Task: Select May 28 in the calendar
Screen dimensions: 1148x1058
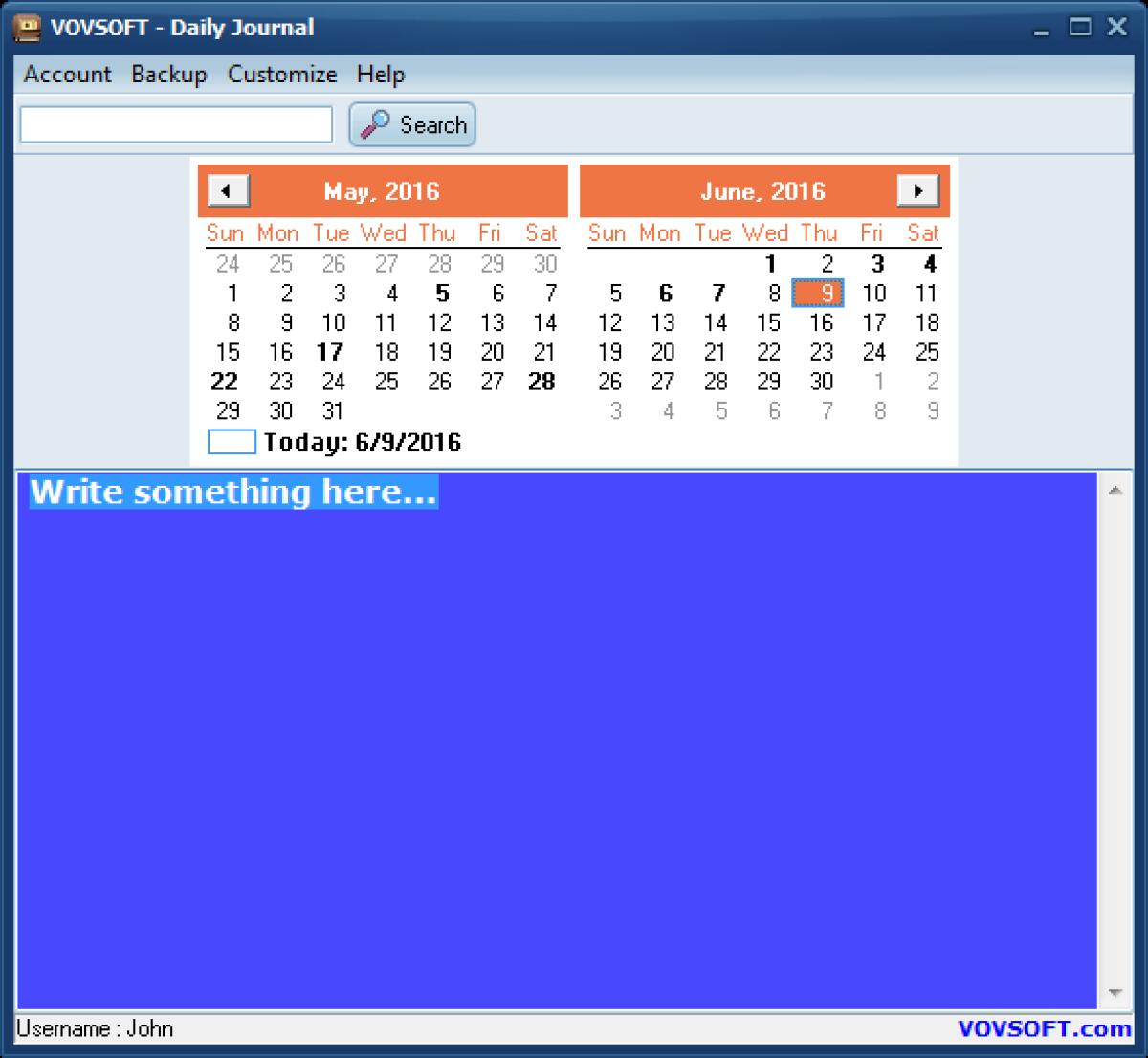Action: pyautogui.click(x=541, y=382)
